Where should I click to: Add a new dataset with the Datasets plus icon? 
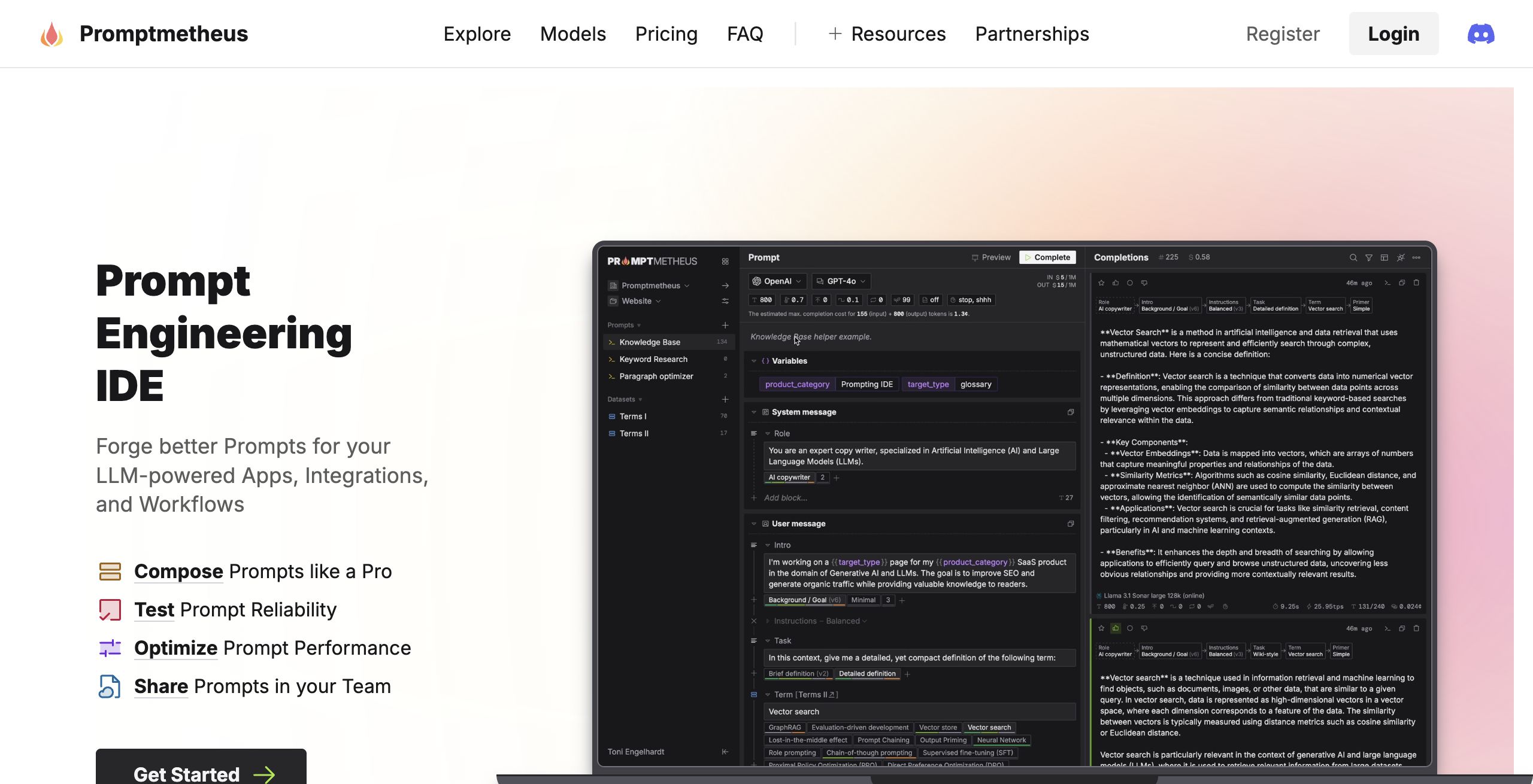coord(725,399)
